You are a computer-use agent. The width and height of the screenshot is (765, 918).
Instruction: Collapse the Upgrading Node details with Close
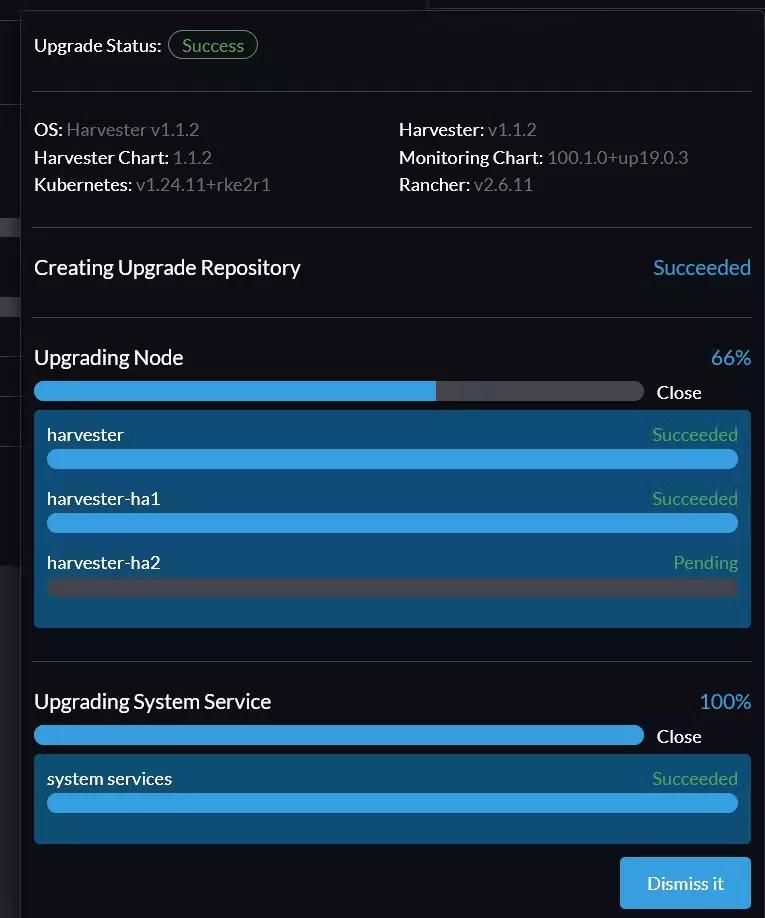coord(679,392)
